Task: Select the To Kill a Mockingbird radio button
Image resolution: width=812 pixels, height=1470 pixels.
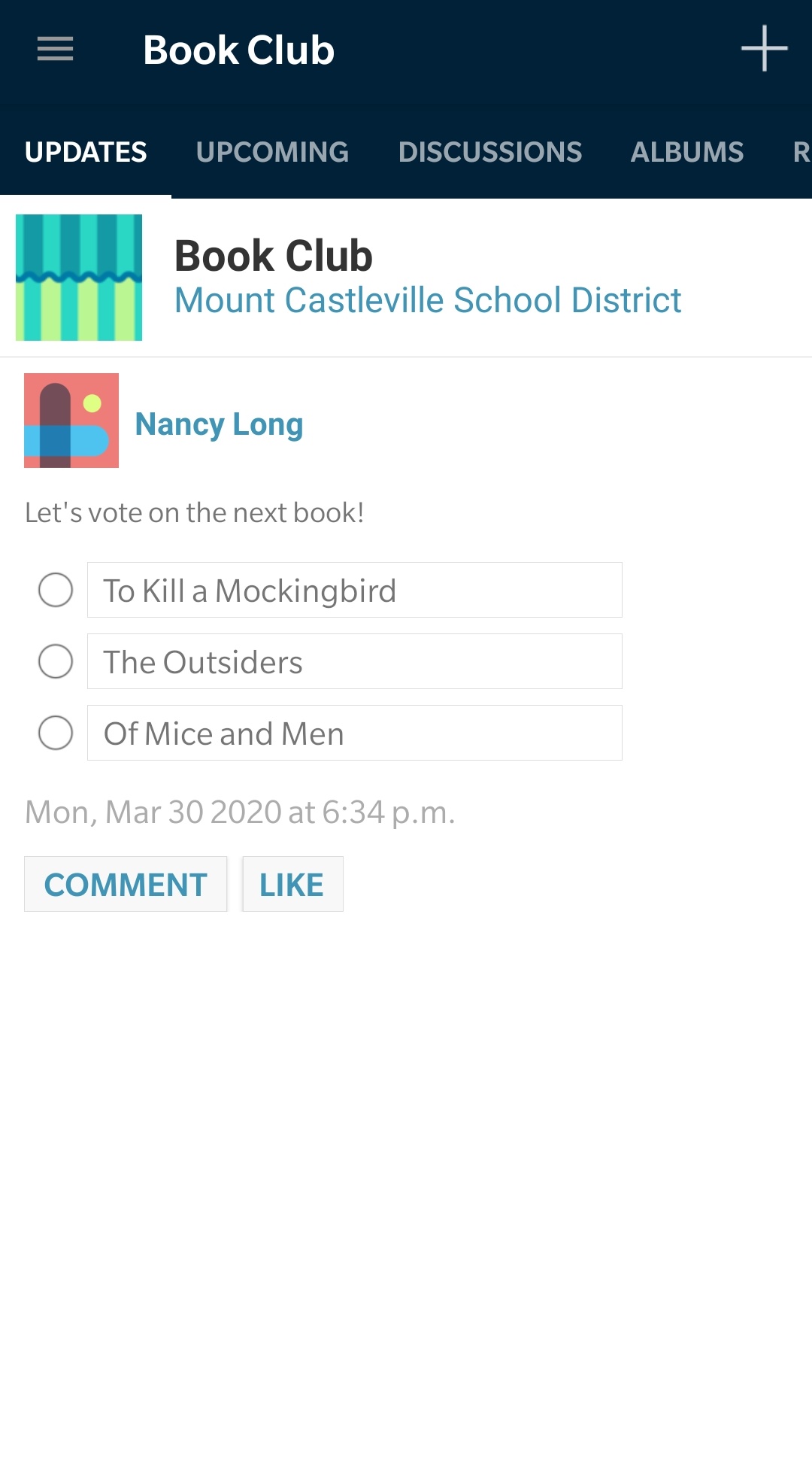Action: (x=56, y=590)
